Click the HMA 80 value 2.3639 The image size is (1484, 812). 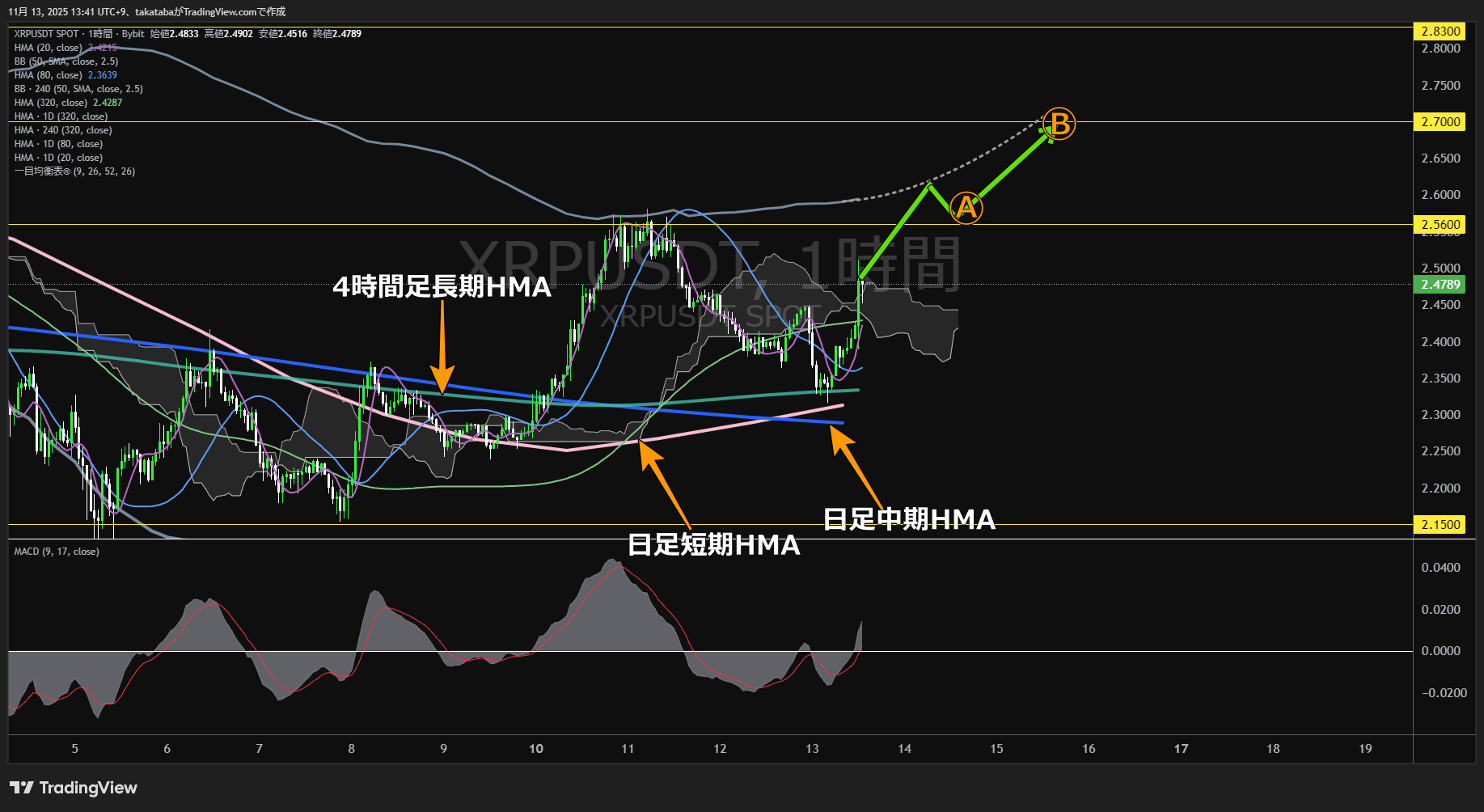pyautogui.click(x=103, y=75)
